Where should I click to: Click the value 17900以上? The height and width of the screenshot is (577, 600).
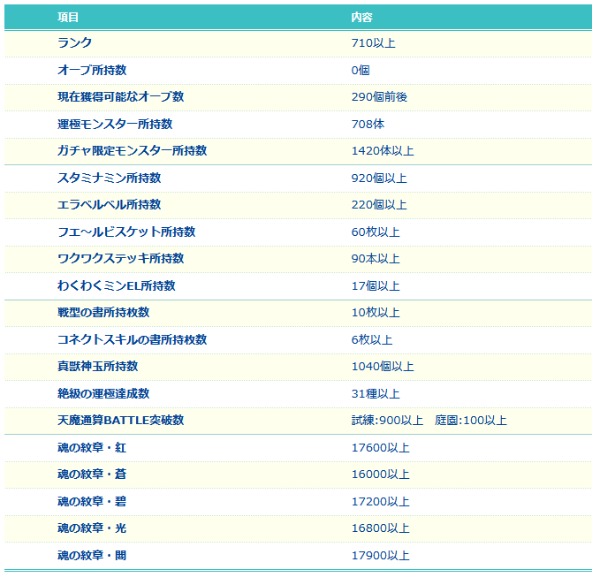click(x=381, y=556)
